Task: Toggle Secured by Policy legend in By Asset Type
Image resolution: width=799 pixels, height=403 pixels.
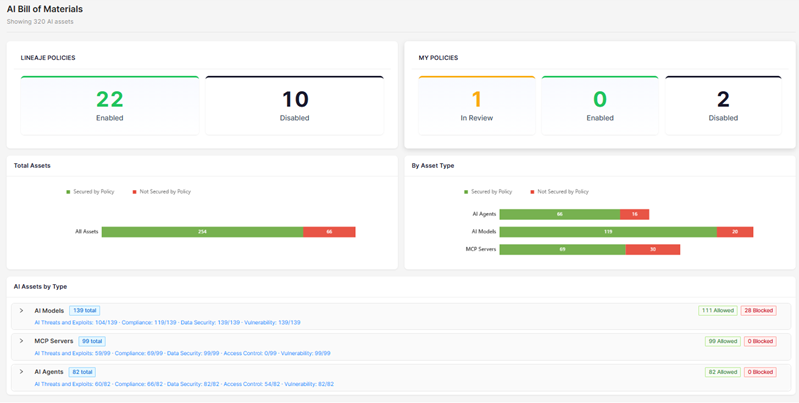Action: pos(488,191)
